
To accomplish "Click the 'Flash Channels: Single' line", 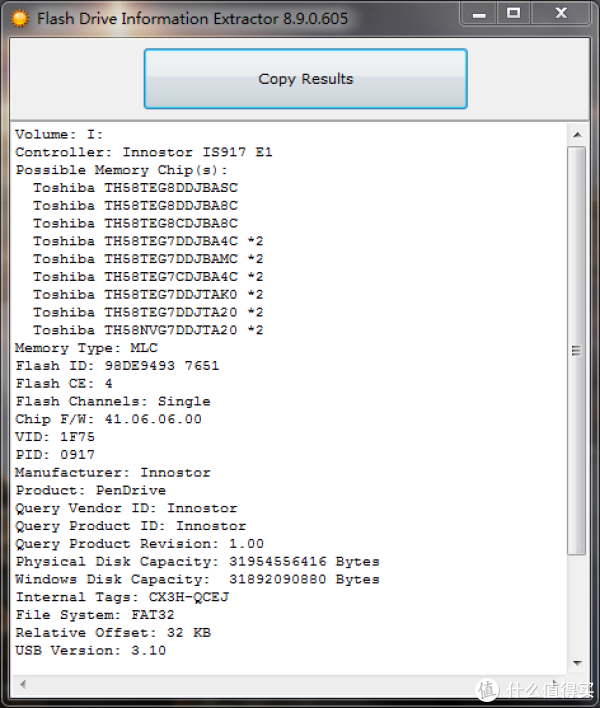I will coord(113,401).
